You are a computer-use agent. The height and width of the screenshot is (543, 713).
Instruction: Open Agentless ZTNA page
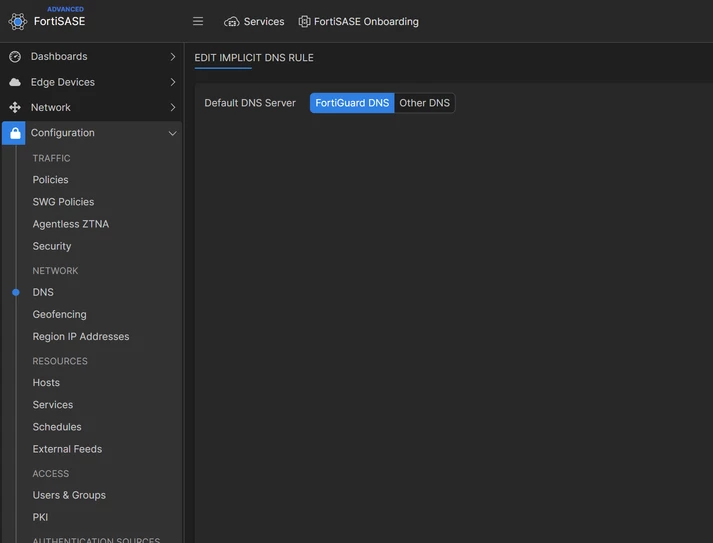coord(70,224)
